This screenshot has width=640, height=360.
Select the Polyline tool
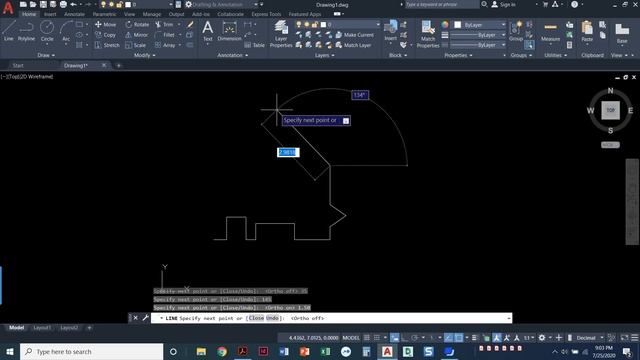[26, 31]
